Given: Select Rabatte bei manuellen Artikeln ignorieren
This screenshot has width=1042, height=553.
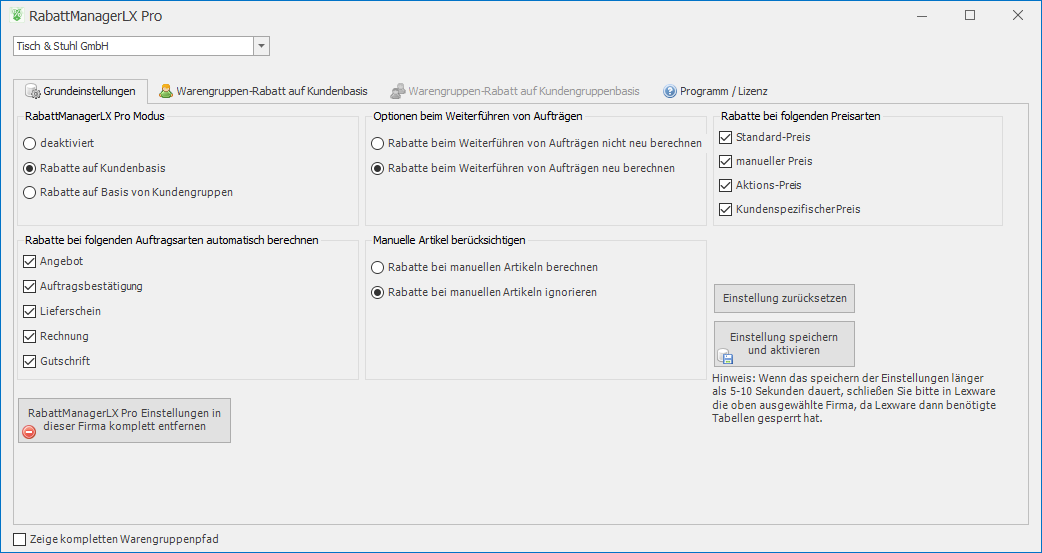Looking at the screenshot, I should (377, 292).
